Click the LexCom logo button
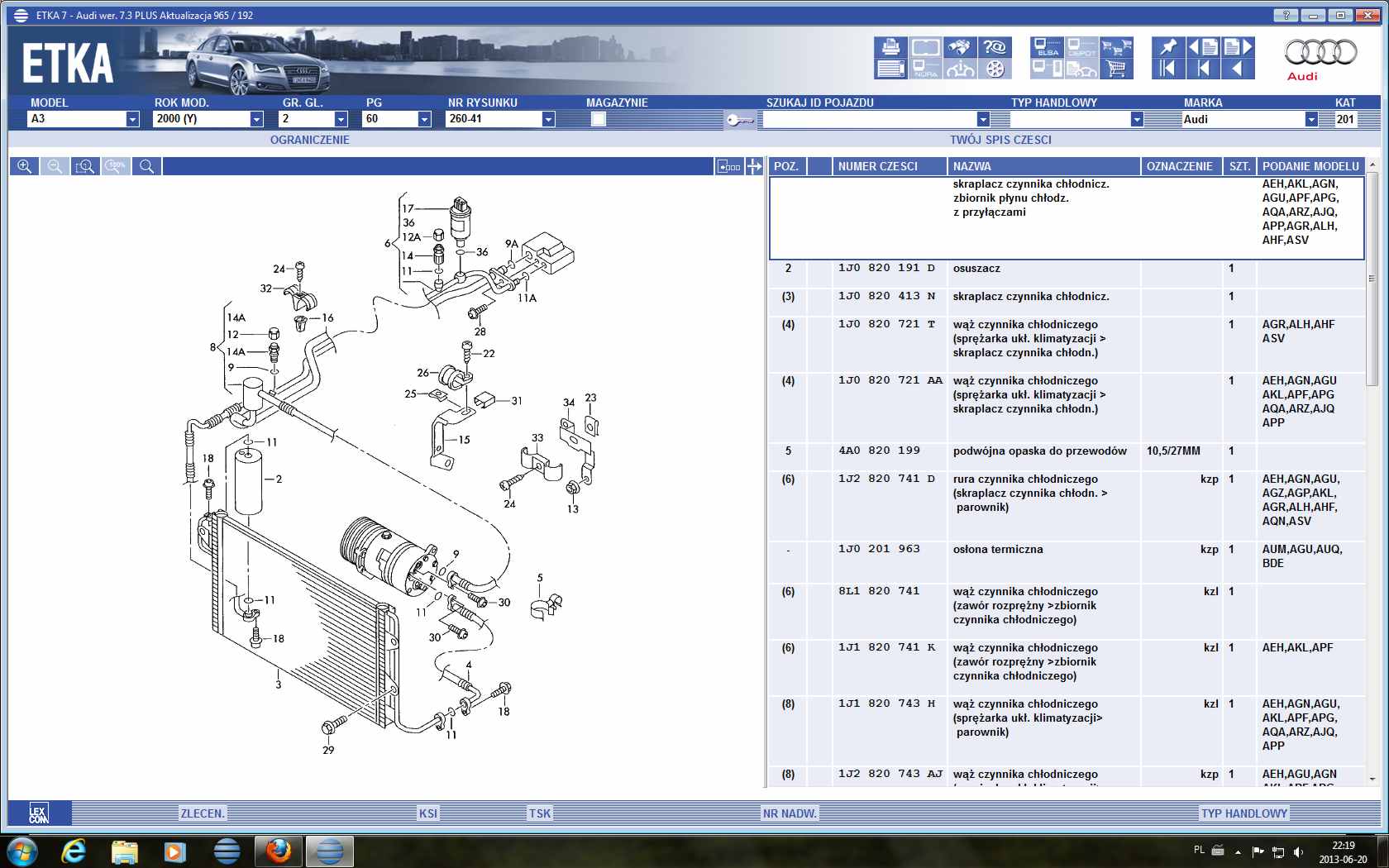 pyautogui.click(x=39, y=813)
